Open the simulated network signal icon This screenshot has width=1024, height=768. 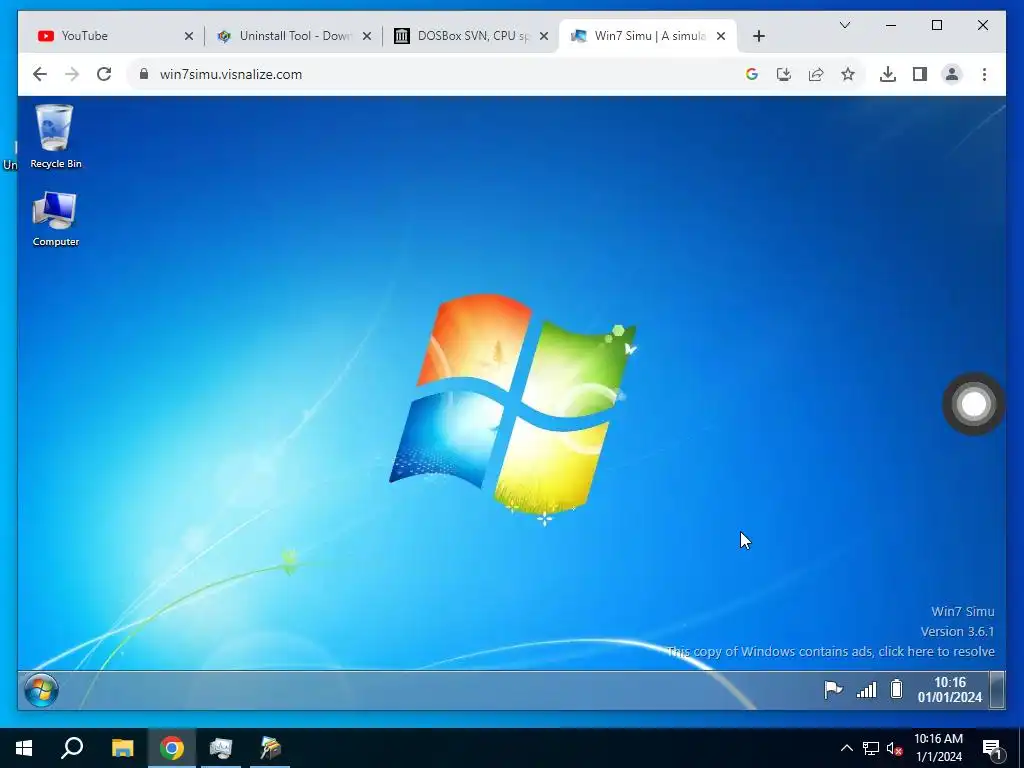tap(866, 690)
